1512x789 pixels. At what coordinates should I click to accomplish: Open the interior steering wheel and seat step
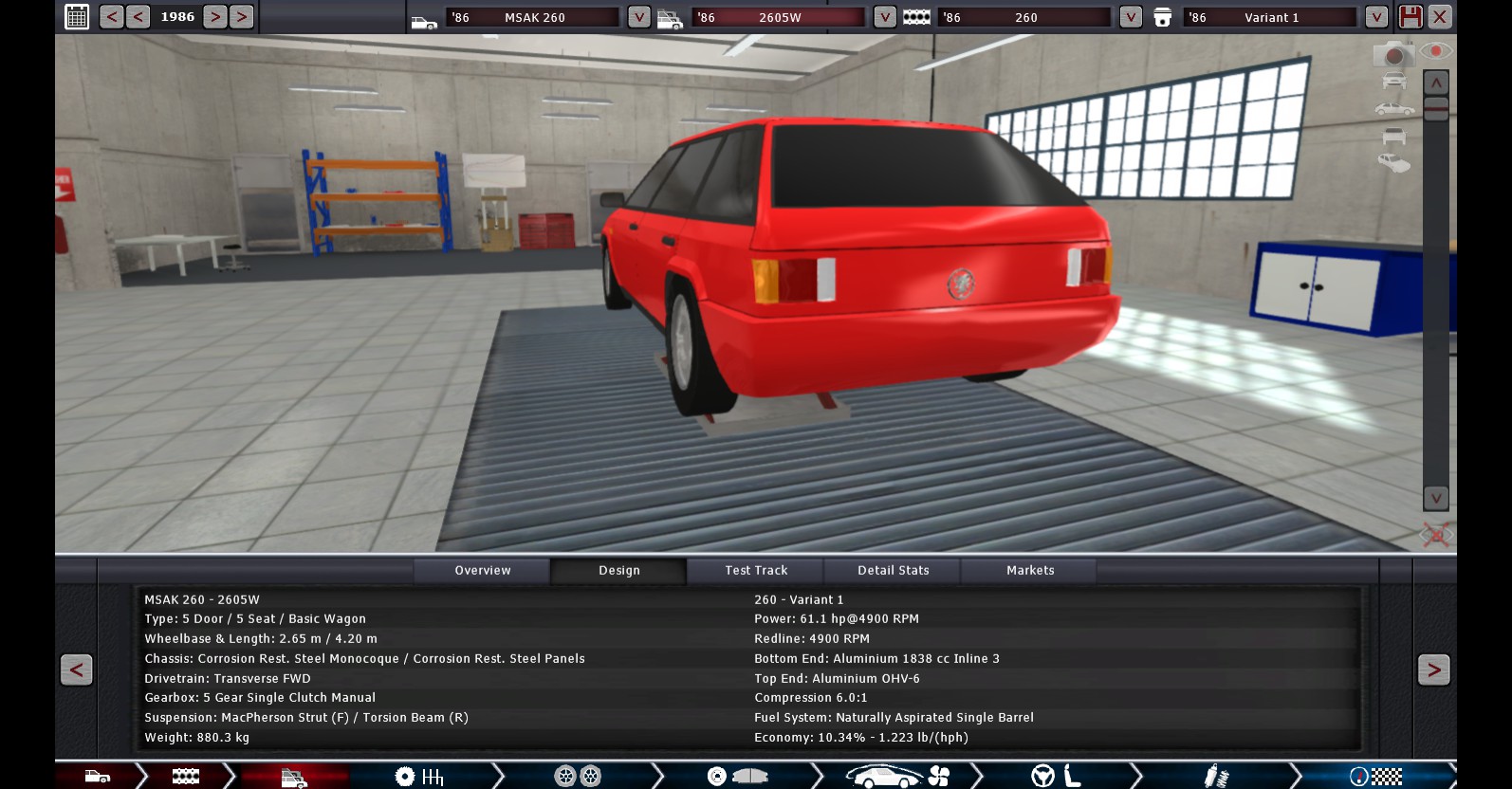tap(1057, 777)
